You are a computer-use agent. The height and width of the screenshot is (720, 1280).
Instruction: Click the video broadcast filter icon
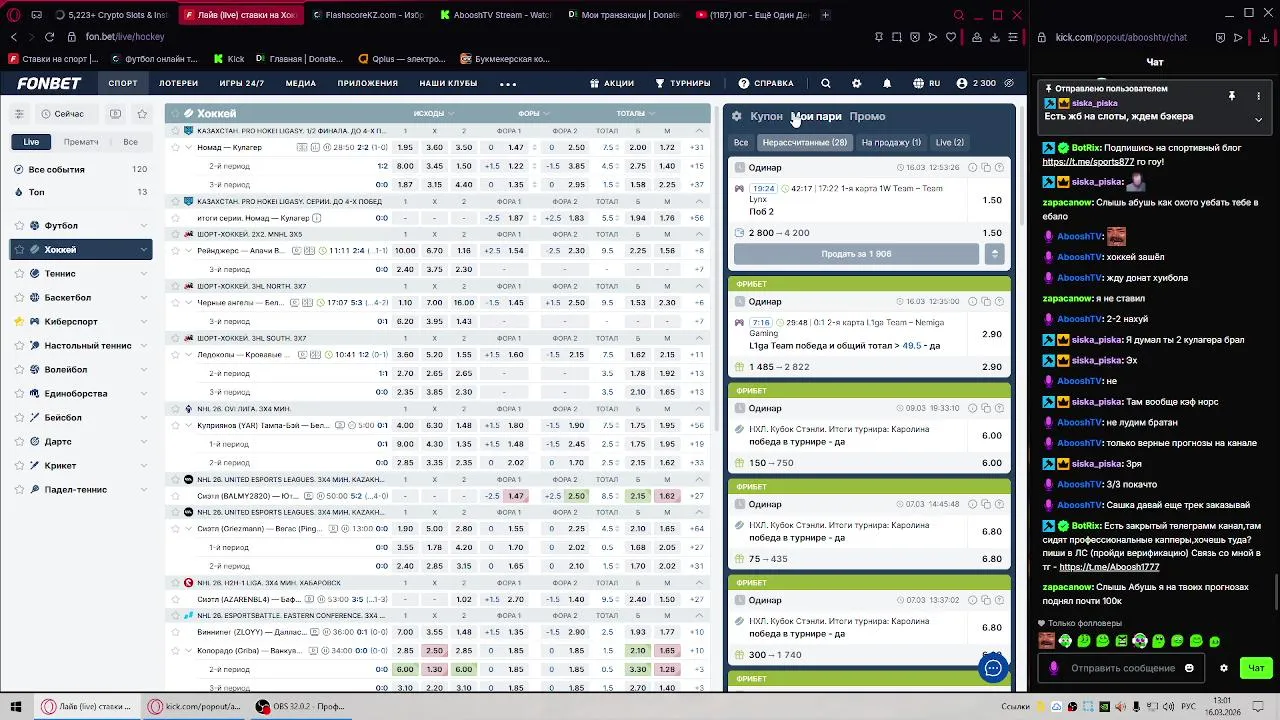pyautogui.click(x=115, y=114)
